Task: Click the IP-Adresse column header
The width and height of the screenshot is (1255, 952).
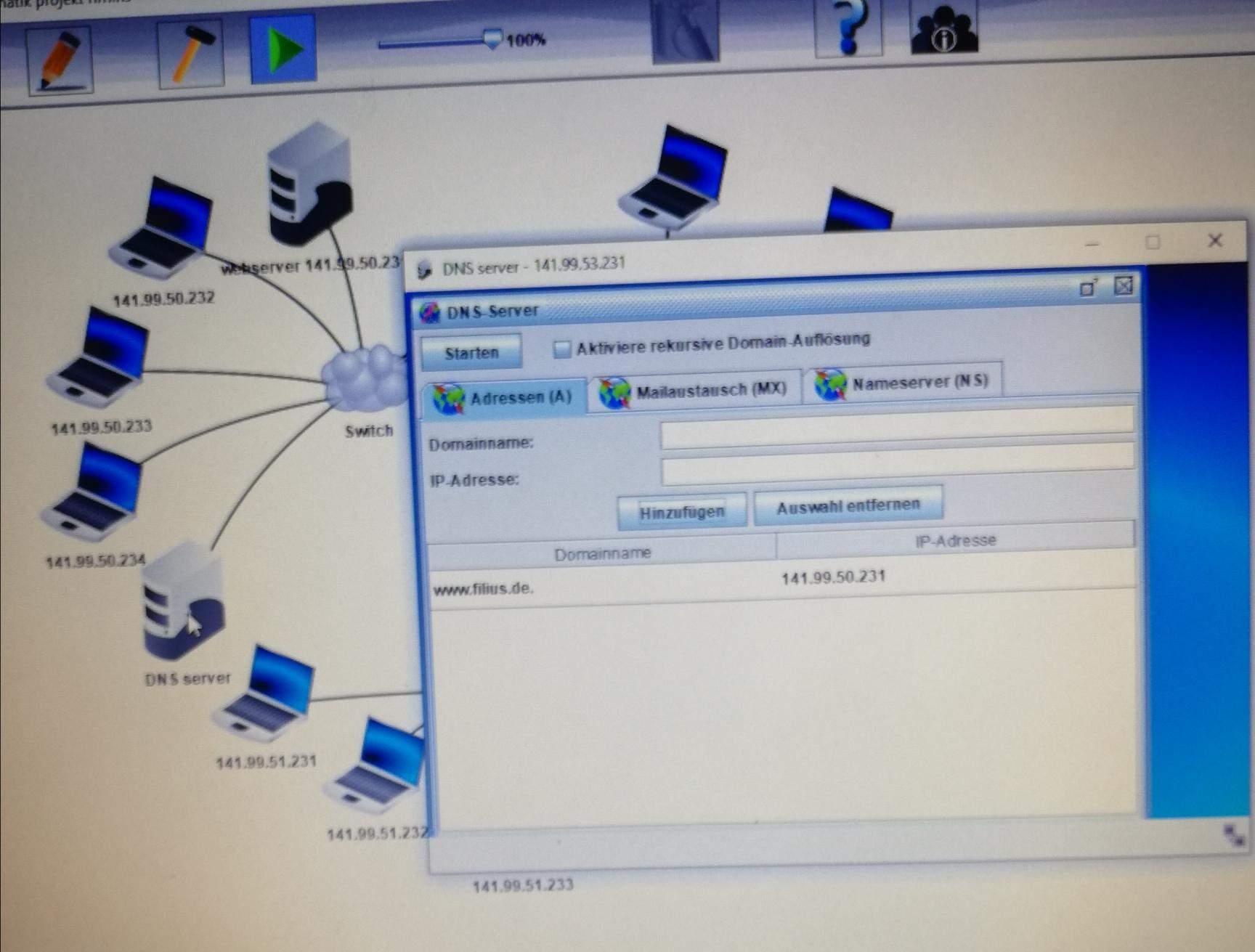Action: click(x=955, y=540)
